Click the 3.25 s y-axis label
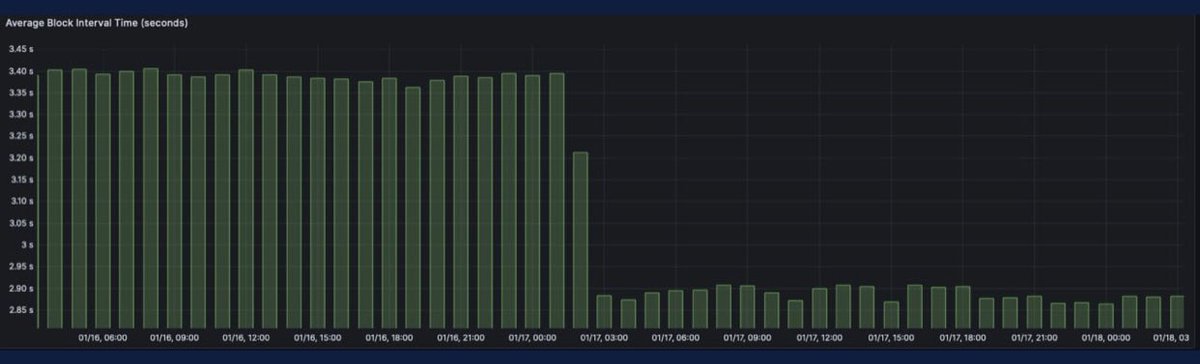 (21, 136)
